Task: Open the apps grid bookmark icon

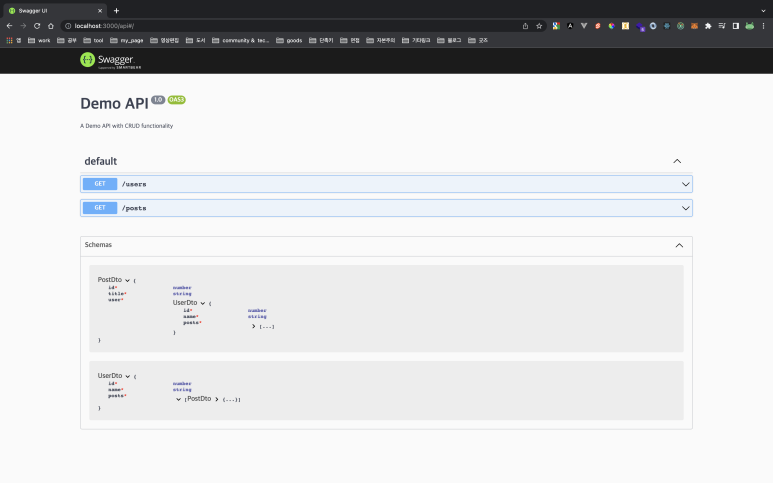Action: (9, 40)
